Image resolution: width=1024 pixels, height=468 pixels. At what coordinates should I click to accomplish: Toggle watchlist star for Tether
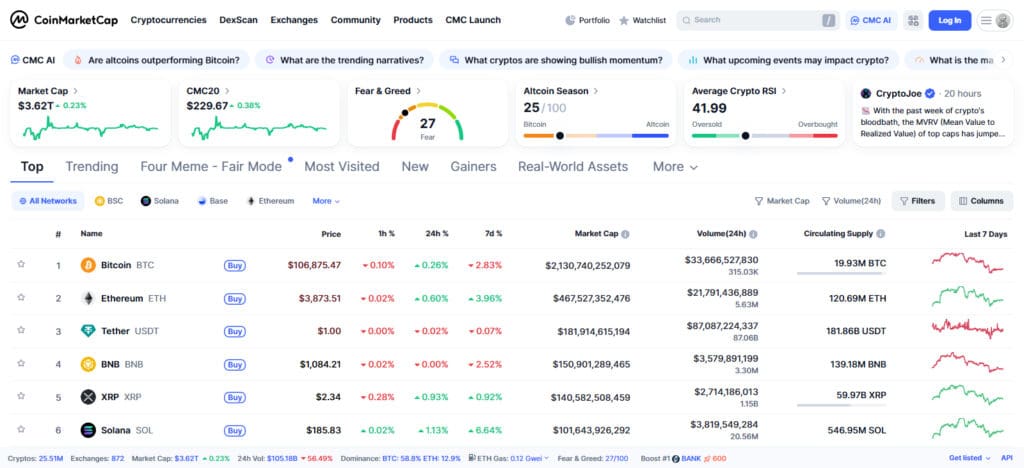click(21, 331)
